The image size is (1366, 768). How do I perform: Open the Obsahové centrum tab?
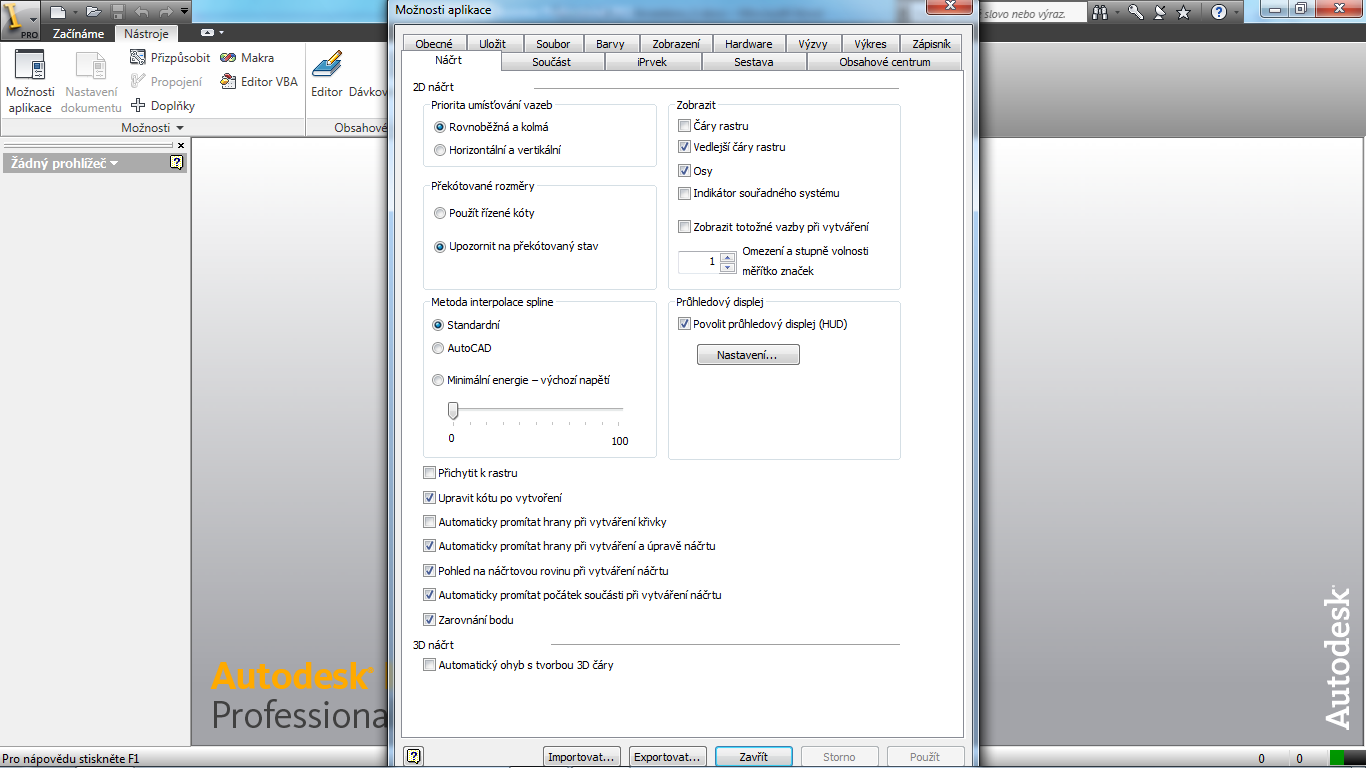[885, 62]
